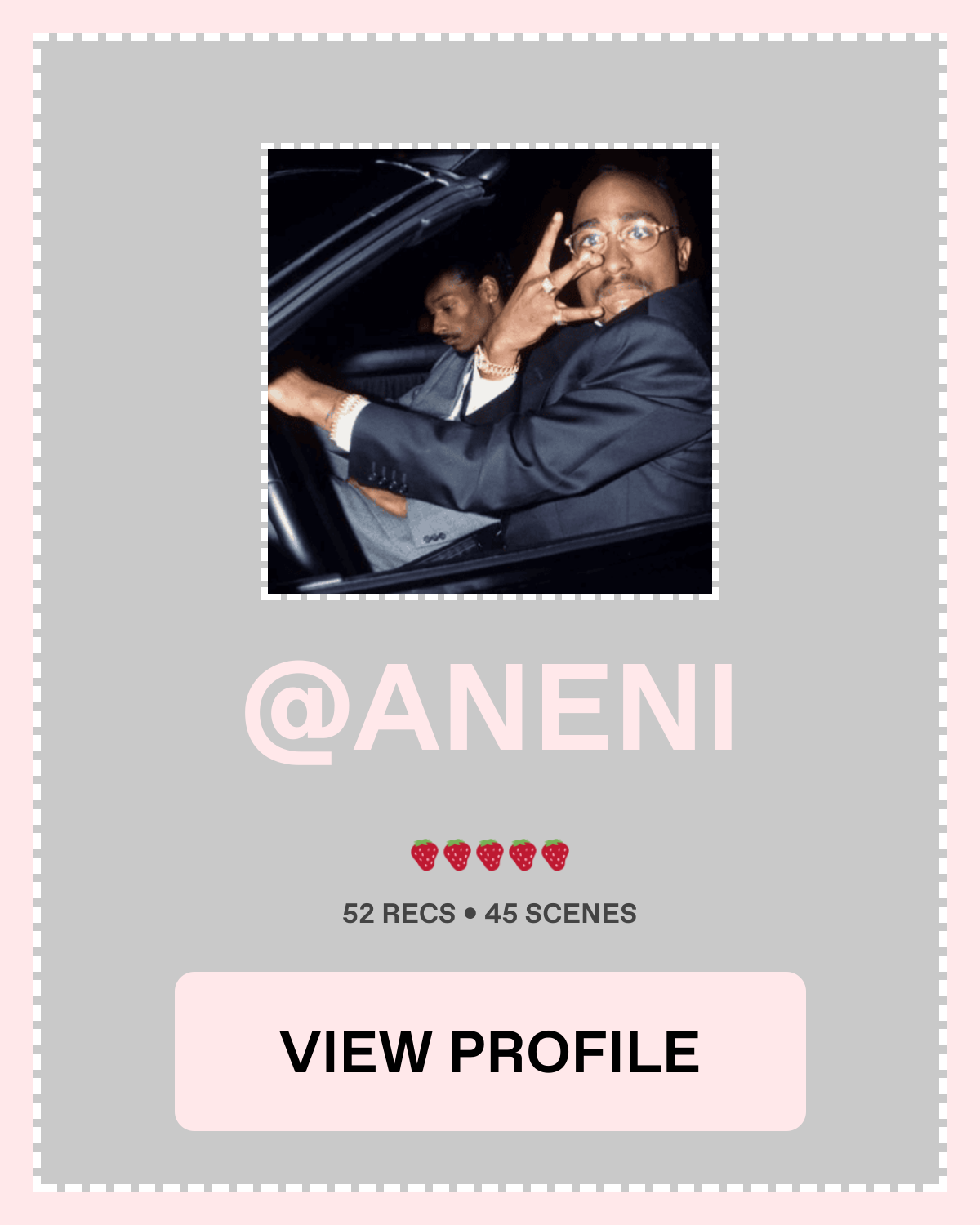This screenshot has height=1225, width=980.
Task: Click the word PROFILE on the pink button
Action: 574,1051
